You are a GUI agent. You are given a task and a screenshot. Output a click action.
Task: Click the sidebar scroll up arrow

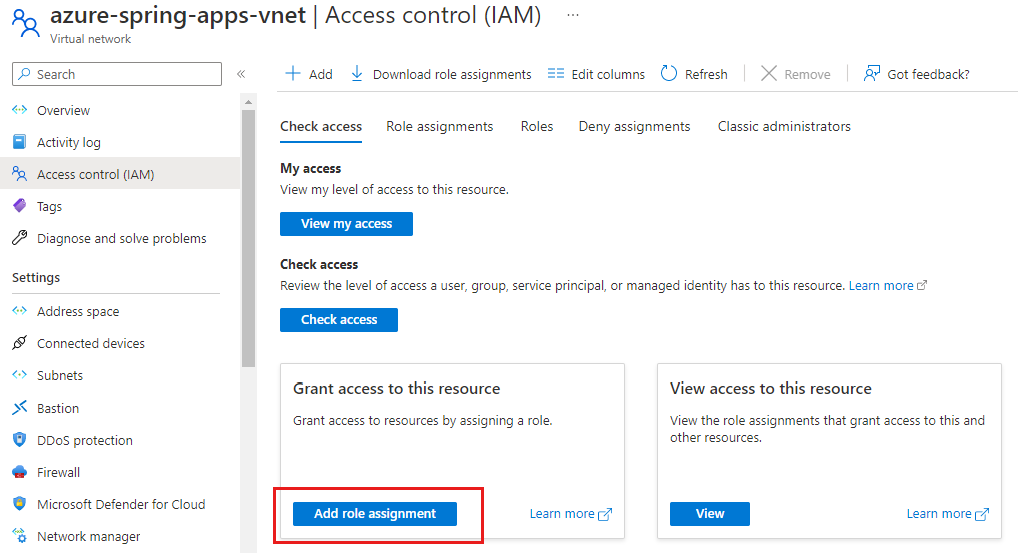tap(248, 102)
